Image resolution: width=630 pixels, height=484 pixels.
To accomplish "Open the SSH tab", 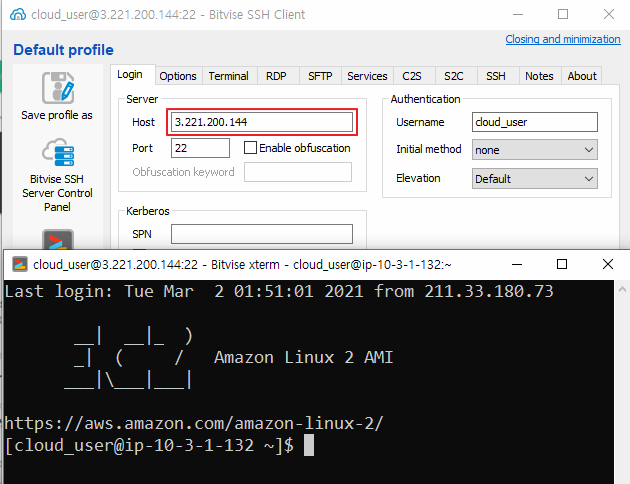I will tap(496, 76).
